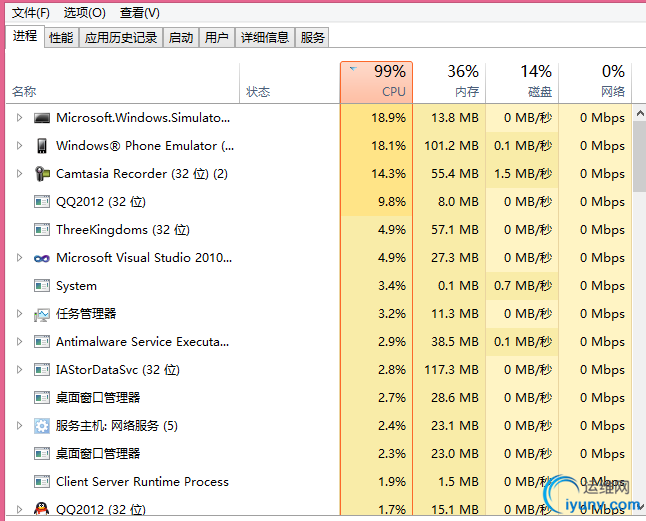Click the 桌面窗口管理器 2.7% CPU icon
The height and width of the screenshot is (521, 646).
click(x=42, y=398)
